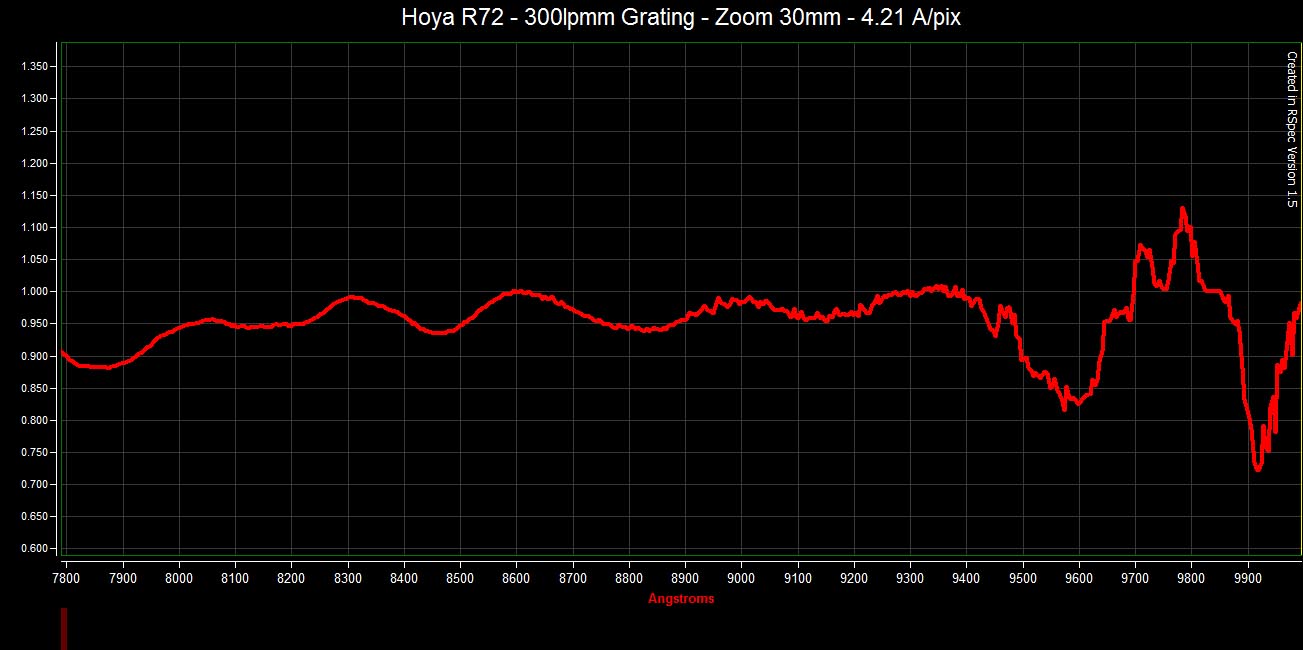Image resolution: width=1303 pixels, height=650 pixels.
Task: Click the deepest curve dip near 9900 Angstroms
Action: click(x=1257, y=468)
